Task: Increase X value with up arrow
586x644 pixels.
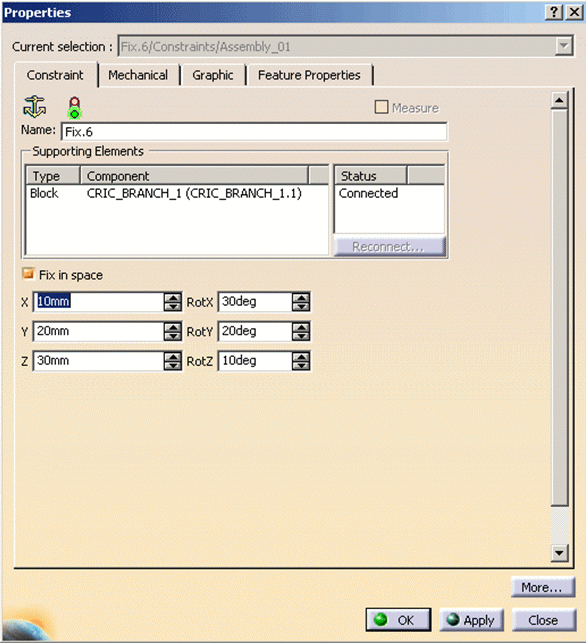Action: coord(172,297)
